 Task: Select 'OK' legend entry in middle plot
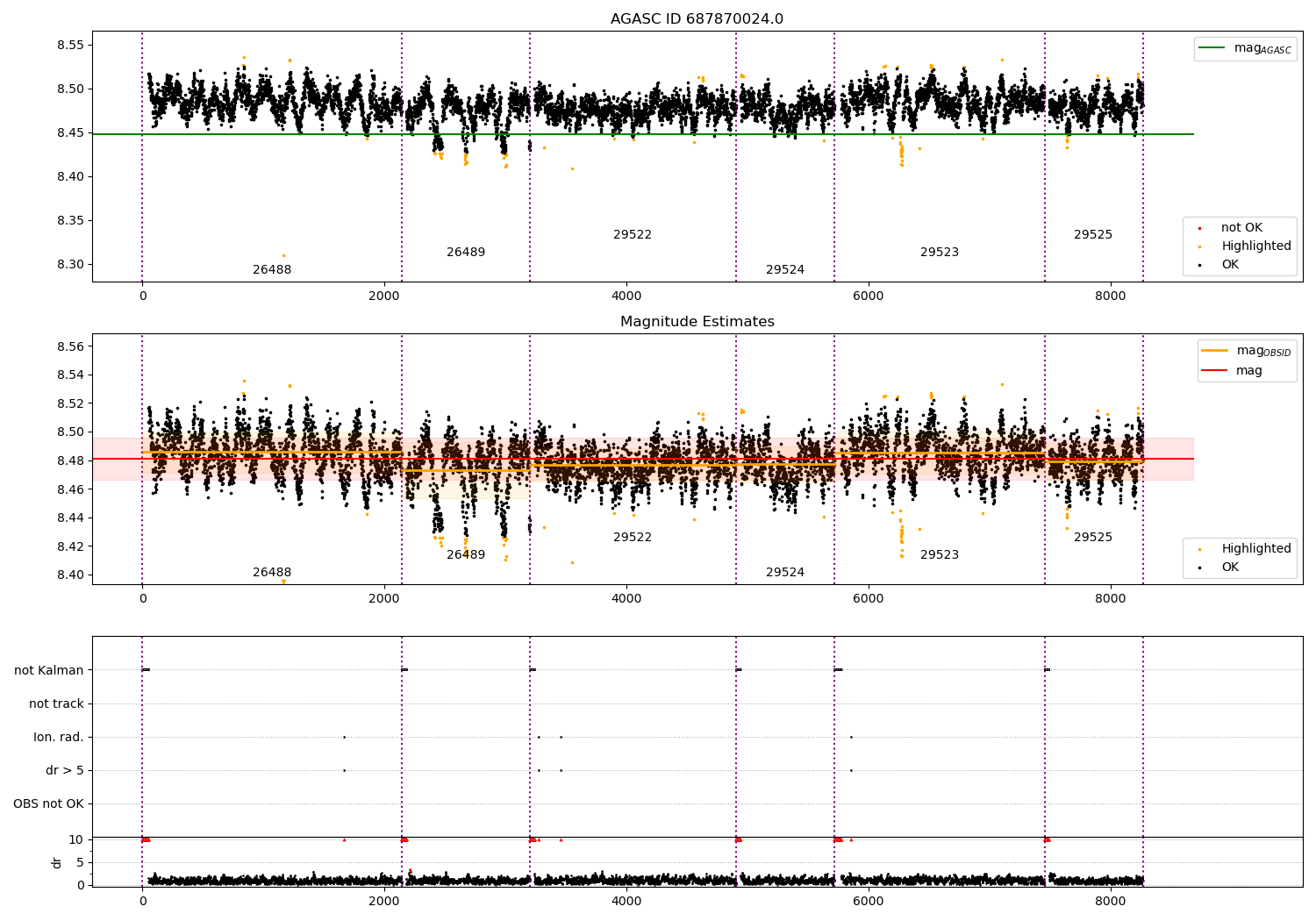[1230, 568]
